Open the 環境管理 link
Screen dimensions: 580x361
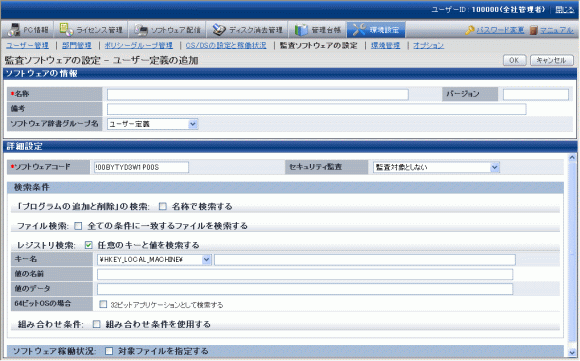[385, 45]
